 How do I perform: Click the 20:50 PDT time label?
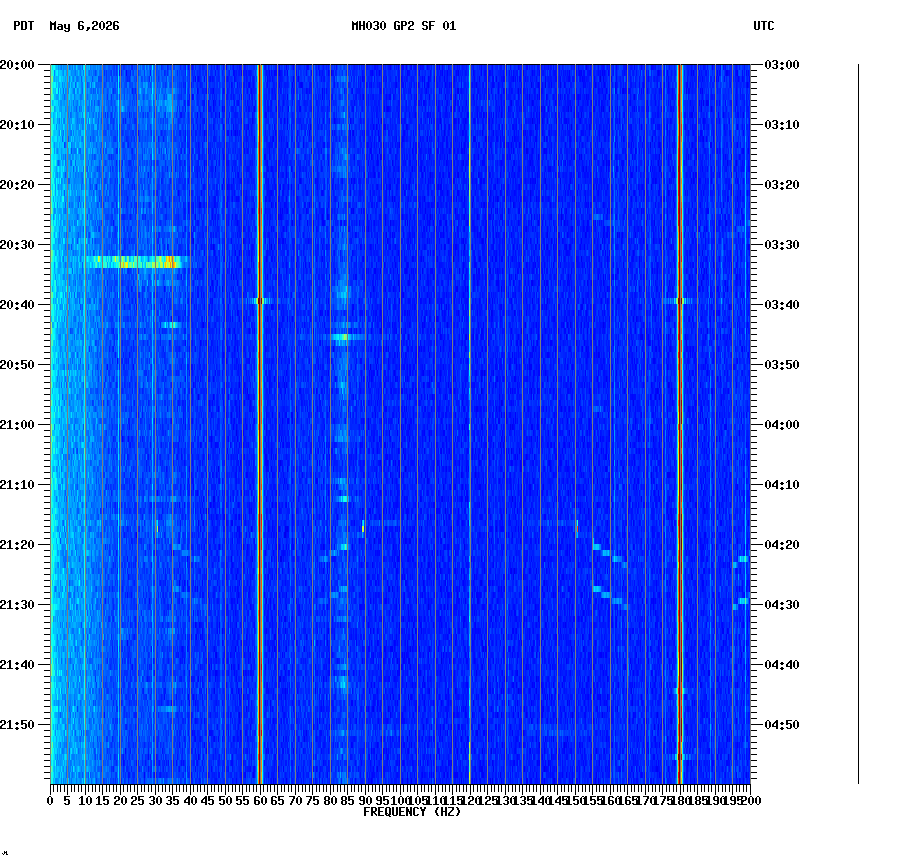pyautogui.click(x=17, y=365)
